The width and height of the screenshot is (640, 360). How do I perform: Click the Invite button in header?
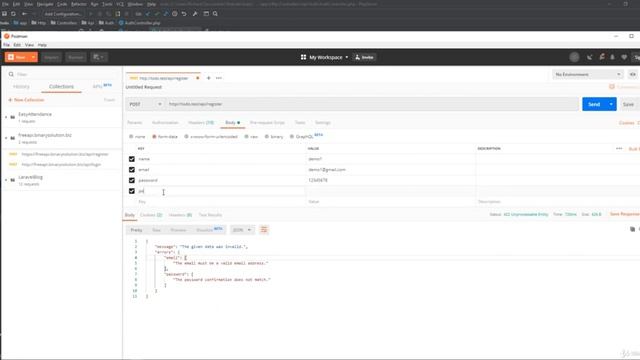364,58
